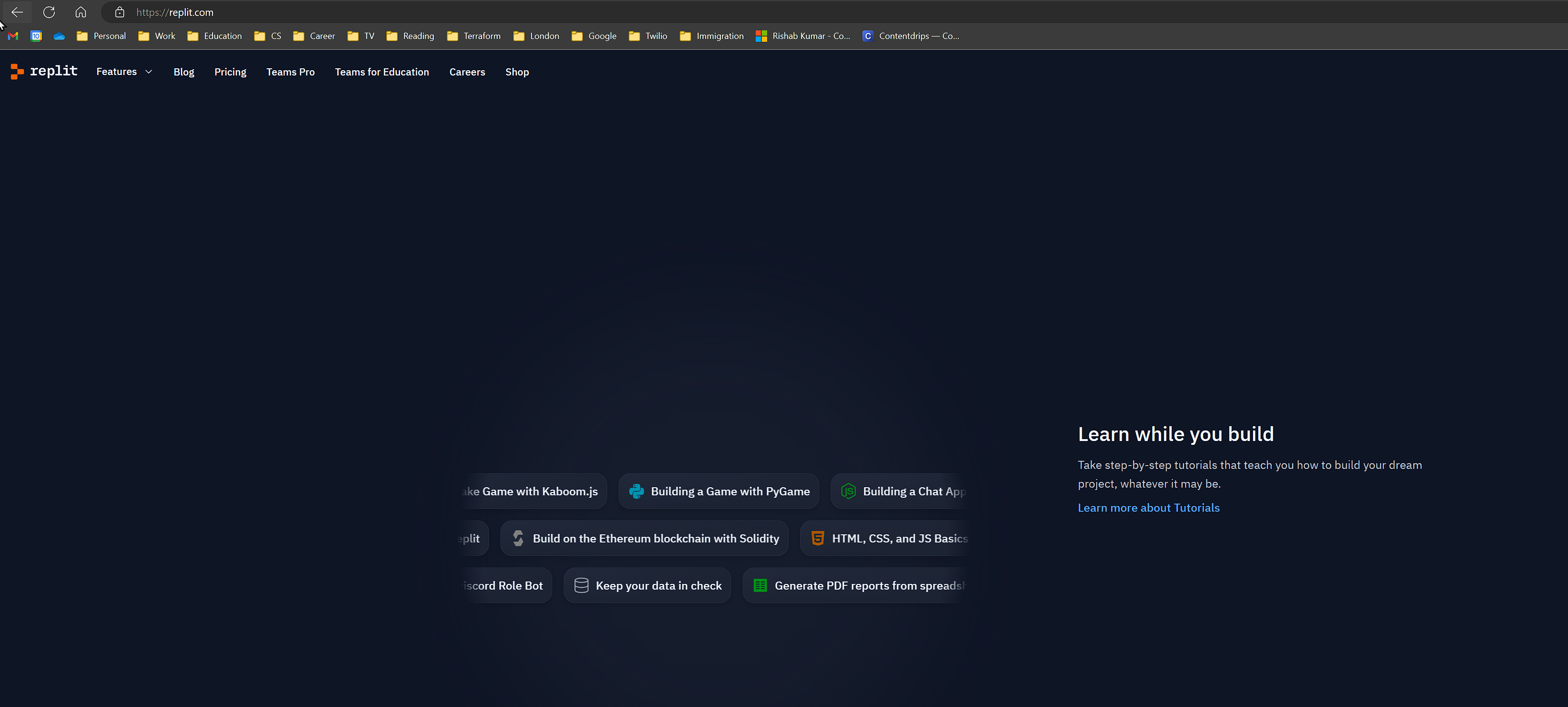
Task: Click the browser home icon
Action: [x=80, y=12]
